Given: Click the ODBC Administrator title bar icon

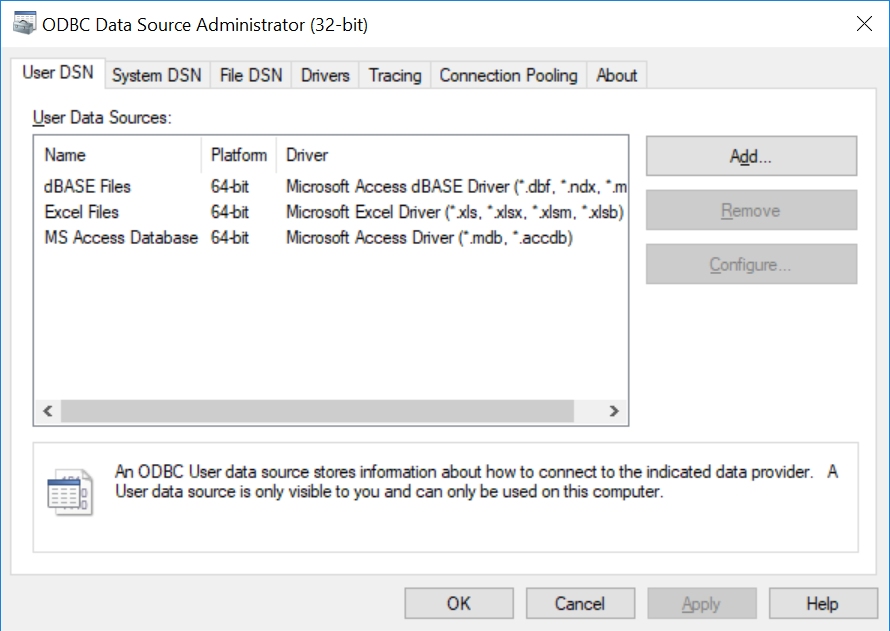Looking at the screenshot, I should (24, 24).
